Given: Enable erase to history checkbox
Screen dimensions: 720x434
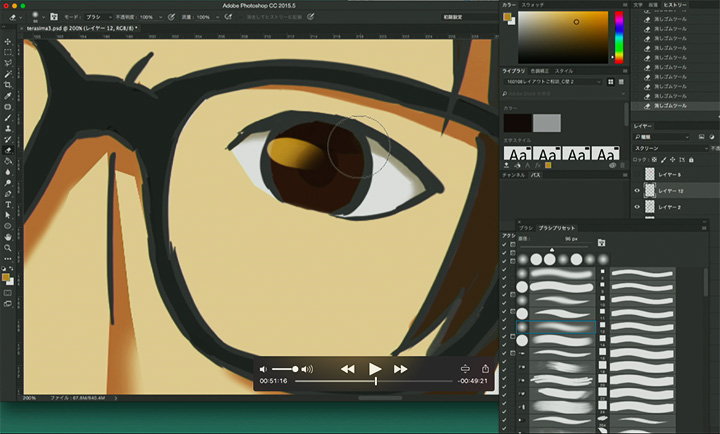Looking at the screenshot, I should [241, 17].
